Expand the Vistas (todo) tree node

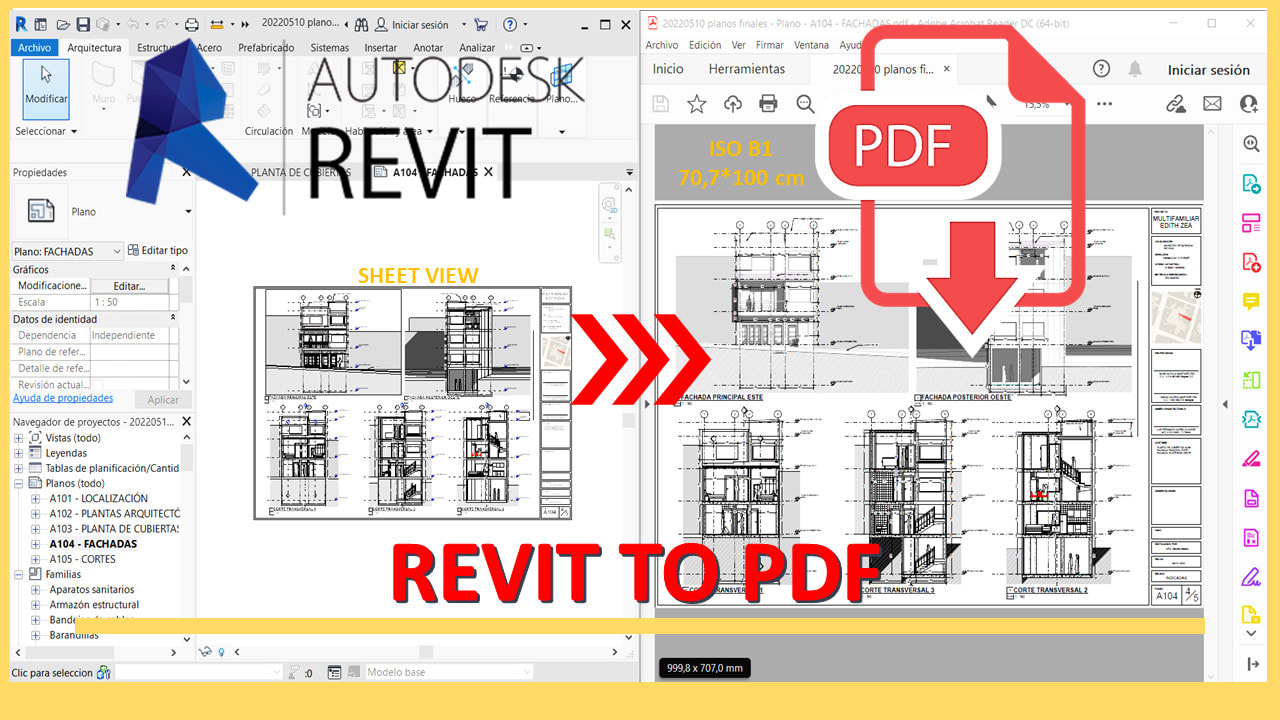19,438
